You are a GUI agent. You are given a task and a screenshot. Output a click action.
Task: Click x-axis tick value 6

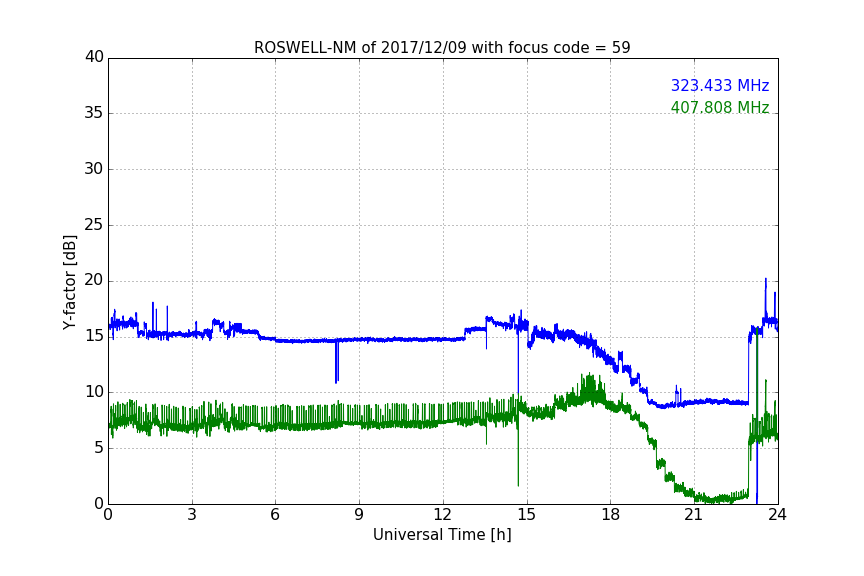276,515
